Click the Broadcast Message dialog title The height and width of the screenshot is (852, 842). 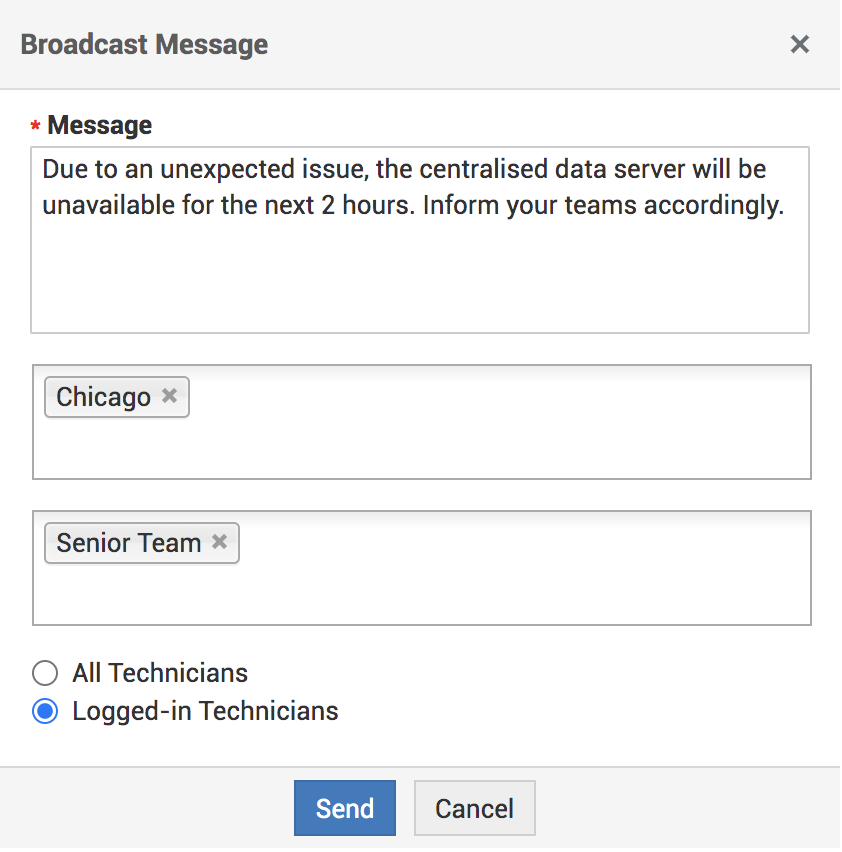coord(144,45)
